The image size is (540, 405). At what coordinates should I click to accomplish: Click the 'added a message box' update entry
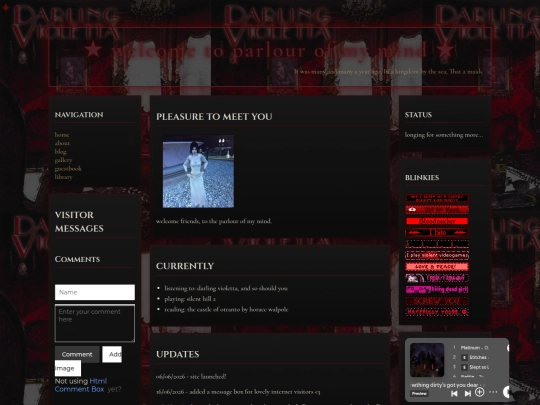[238, 392]
